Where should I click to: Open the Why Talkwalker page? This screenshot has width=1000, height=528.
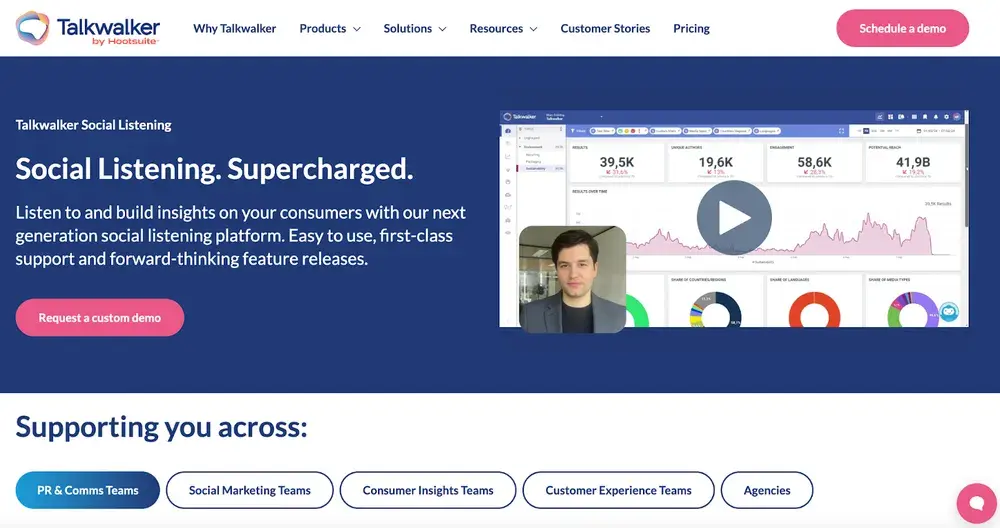click(x=235, y=29)
